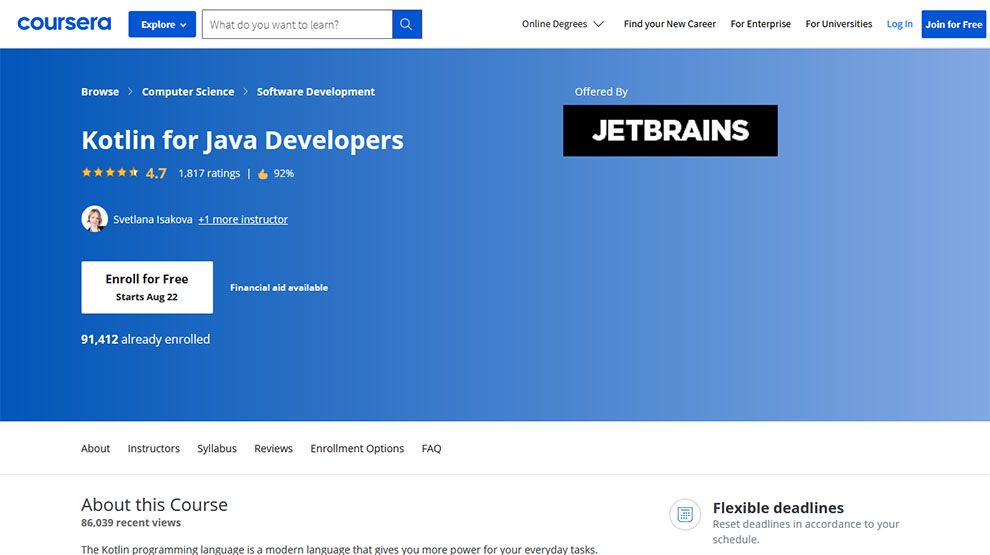Click the 'Offered By' label

(x=601, y=92)
